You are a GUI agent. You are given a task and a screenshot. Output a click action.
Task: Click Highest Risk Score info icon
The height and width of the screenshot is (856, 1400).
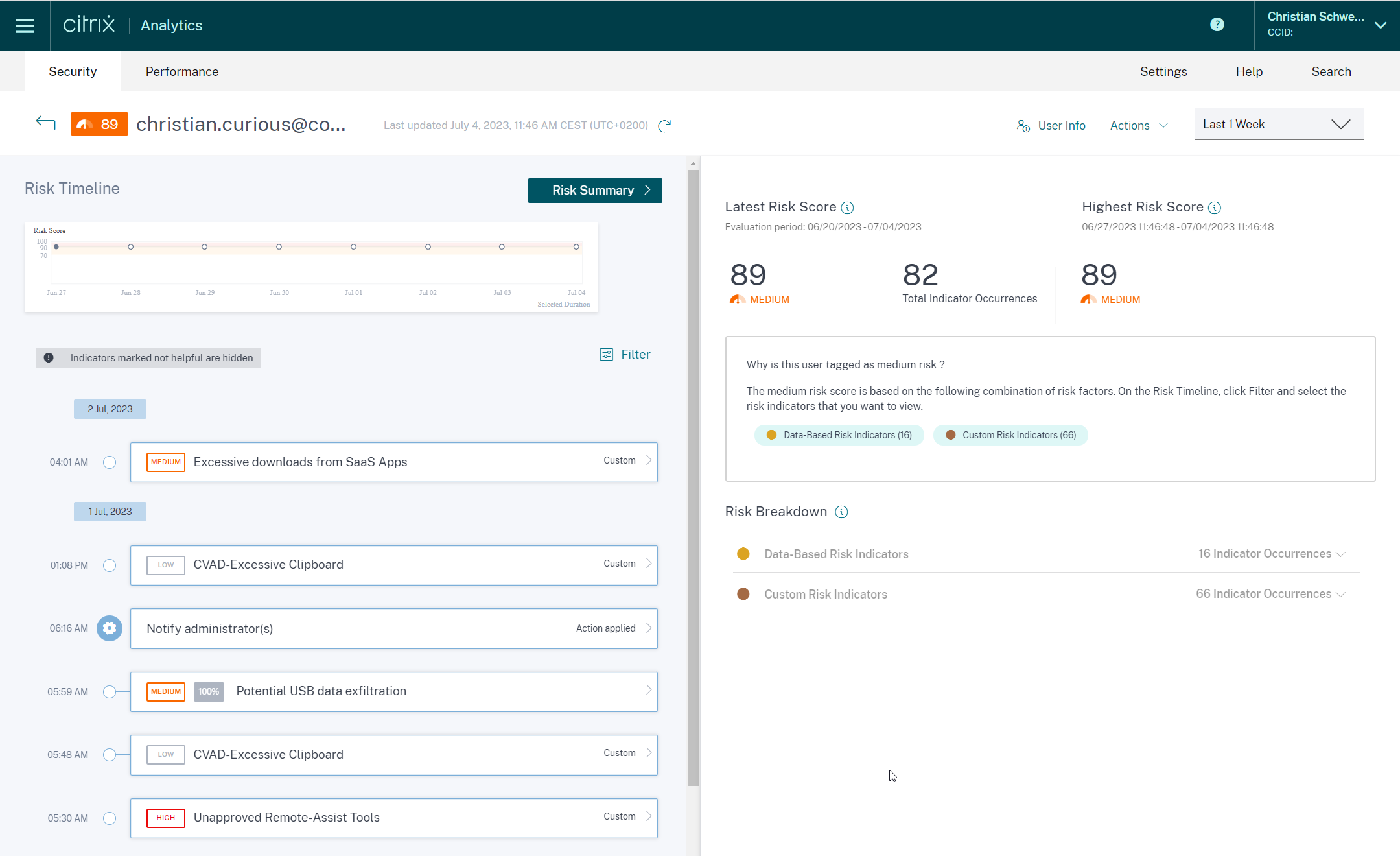pos(1215,208)
